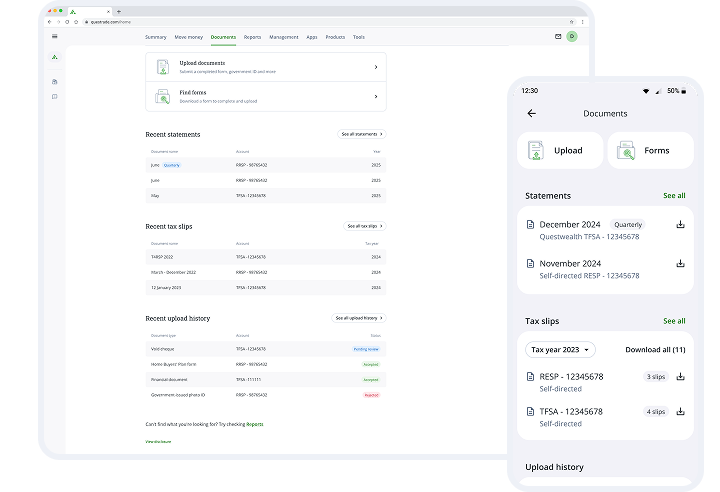
Task: Tap the Upload icon on the mobile card
Action: coord(536,150)
